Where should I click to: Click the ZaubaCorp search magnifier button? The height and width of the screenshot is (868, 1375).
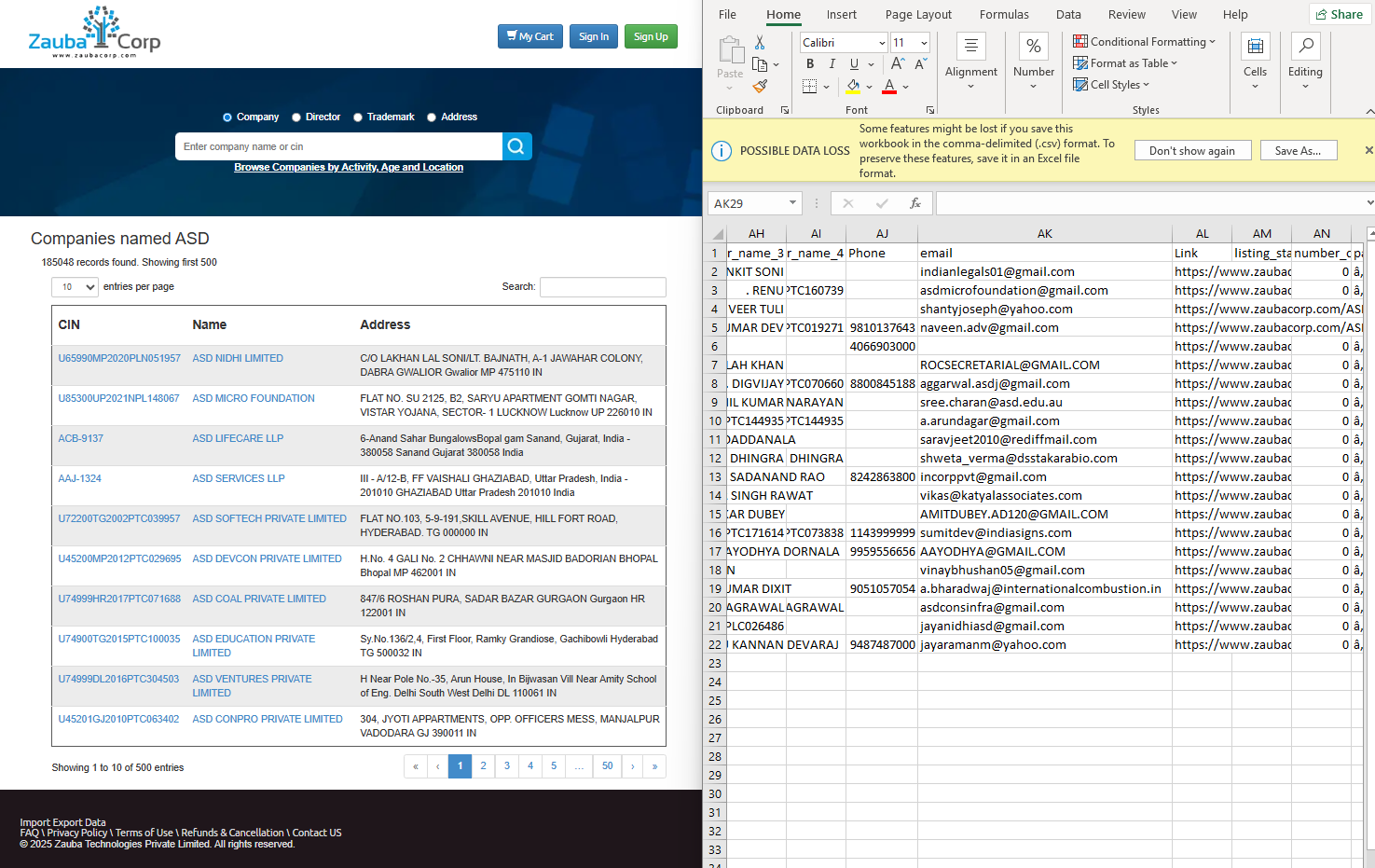517,146
